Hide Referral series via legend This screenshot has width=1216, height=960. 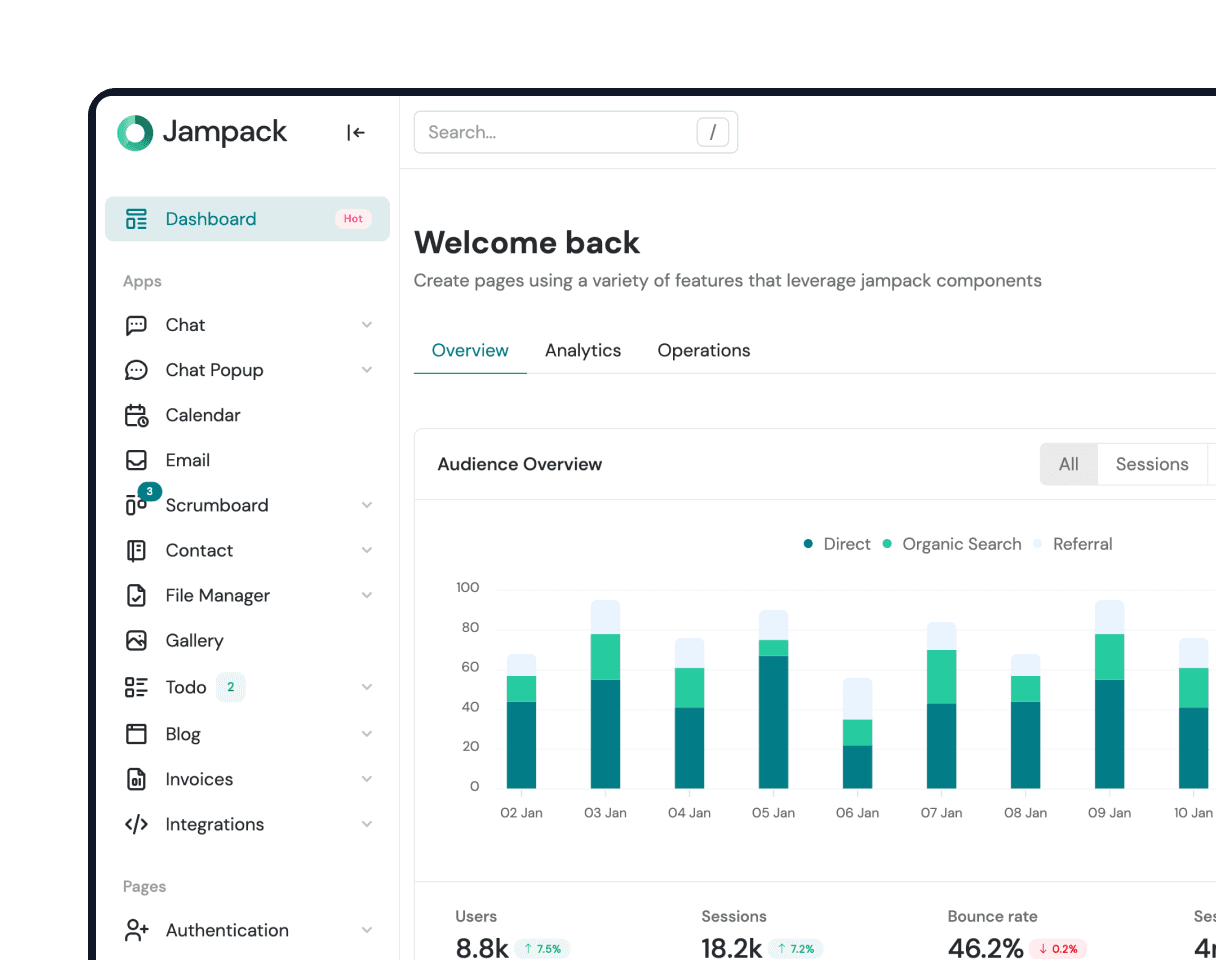point(1073,544)
